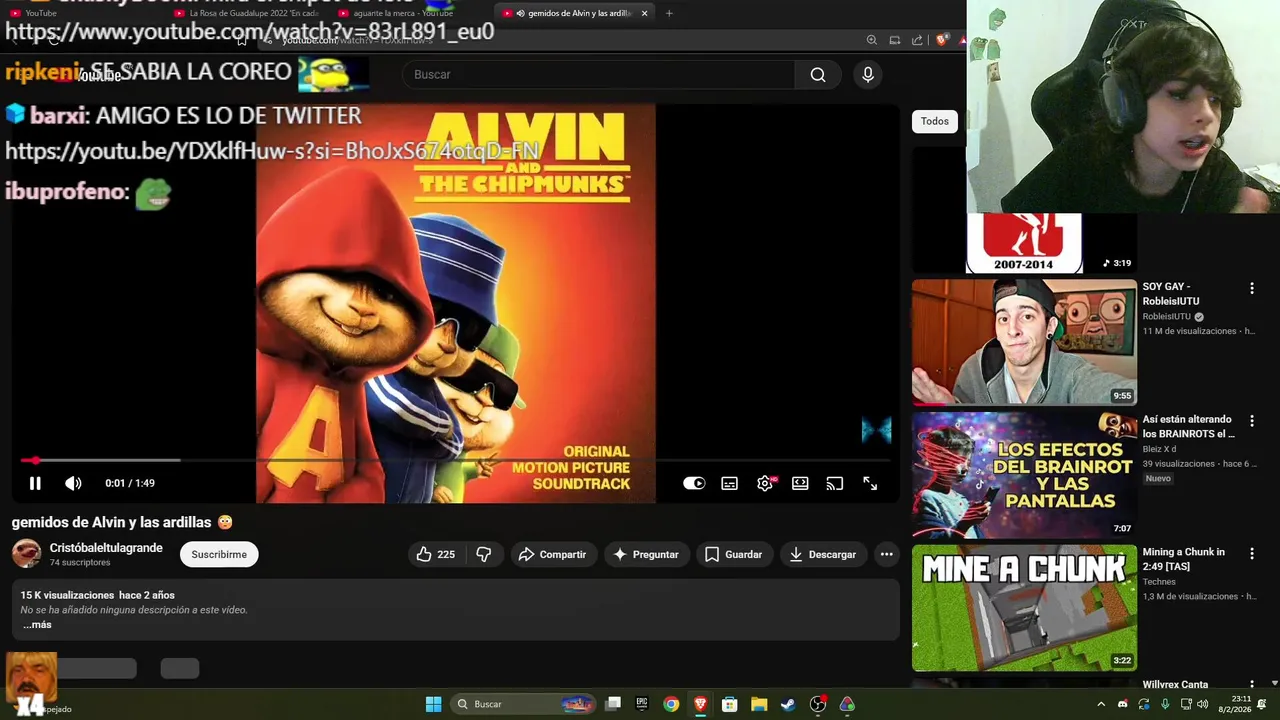Turn on subtitles in the video player

pos(730,483)
